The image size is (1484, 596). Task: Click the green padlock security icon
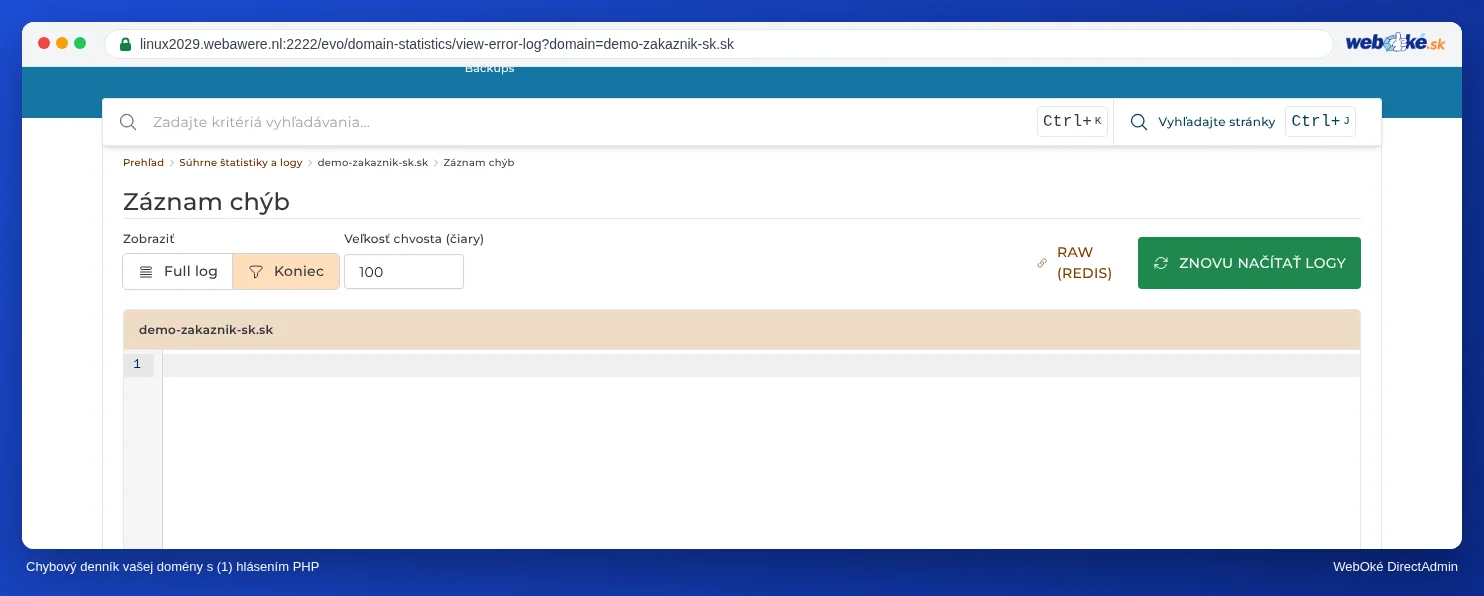pos(125,44)
